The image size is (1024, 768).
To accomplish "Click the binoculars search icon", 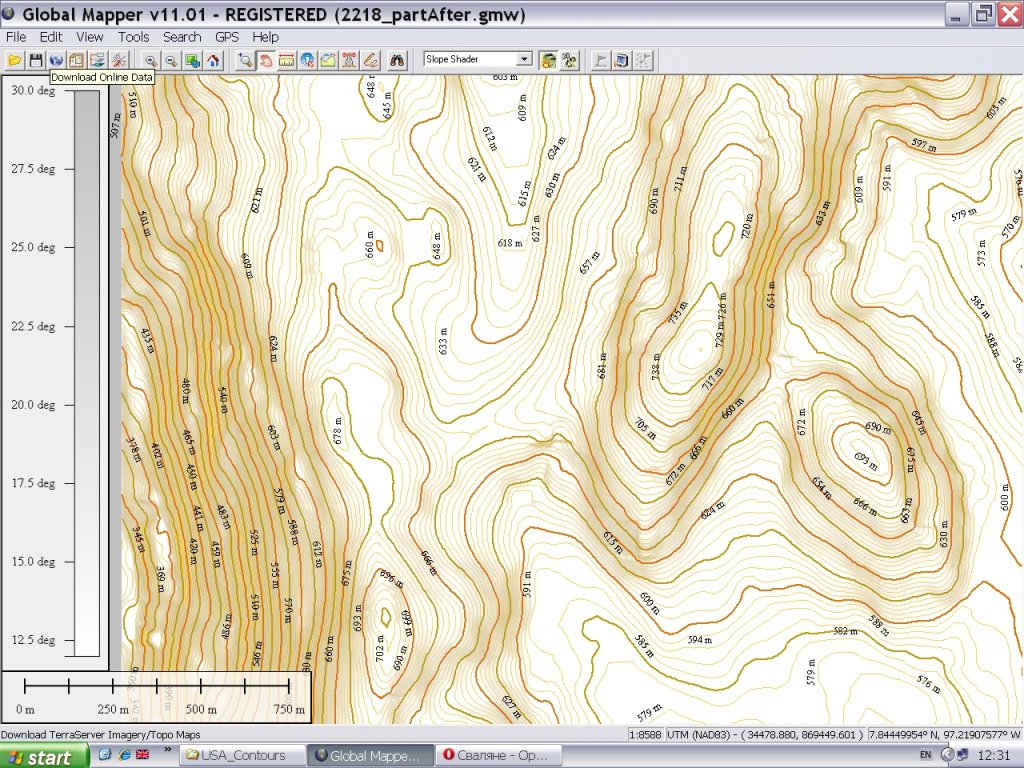I will click(396, 60).
